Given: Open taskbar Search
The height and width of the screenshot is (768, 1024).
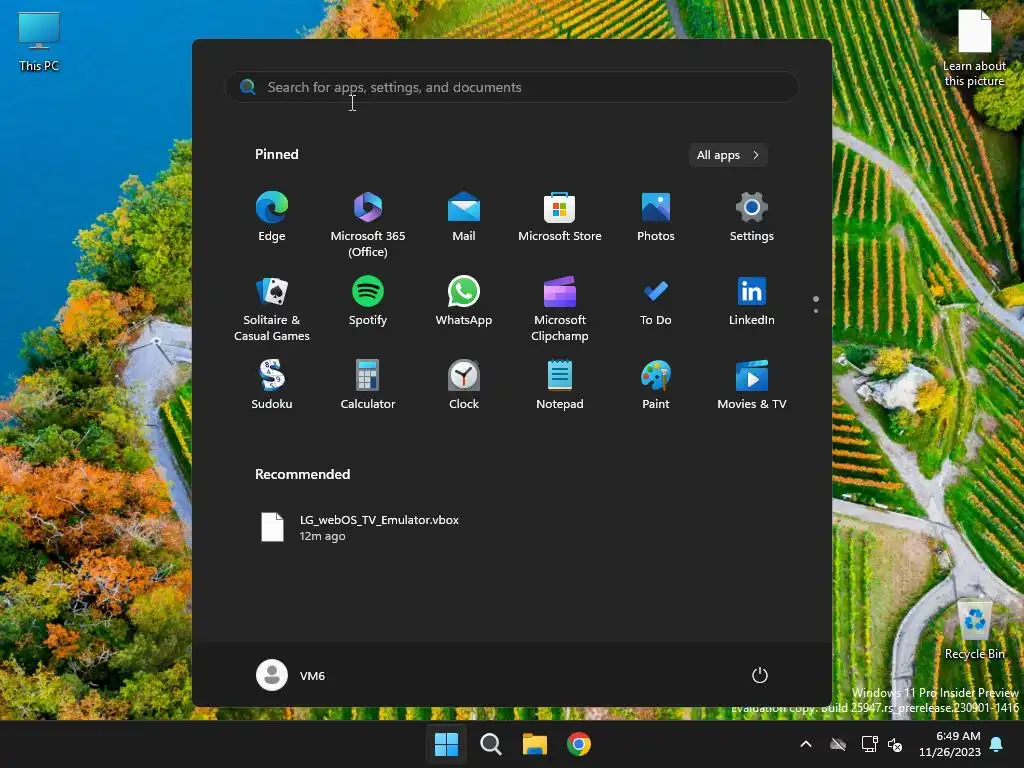Looking at the screenshot, I should point(490,744).
